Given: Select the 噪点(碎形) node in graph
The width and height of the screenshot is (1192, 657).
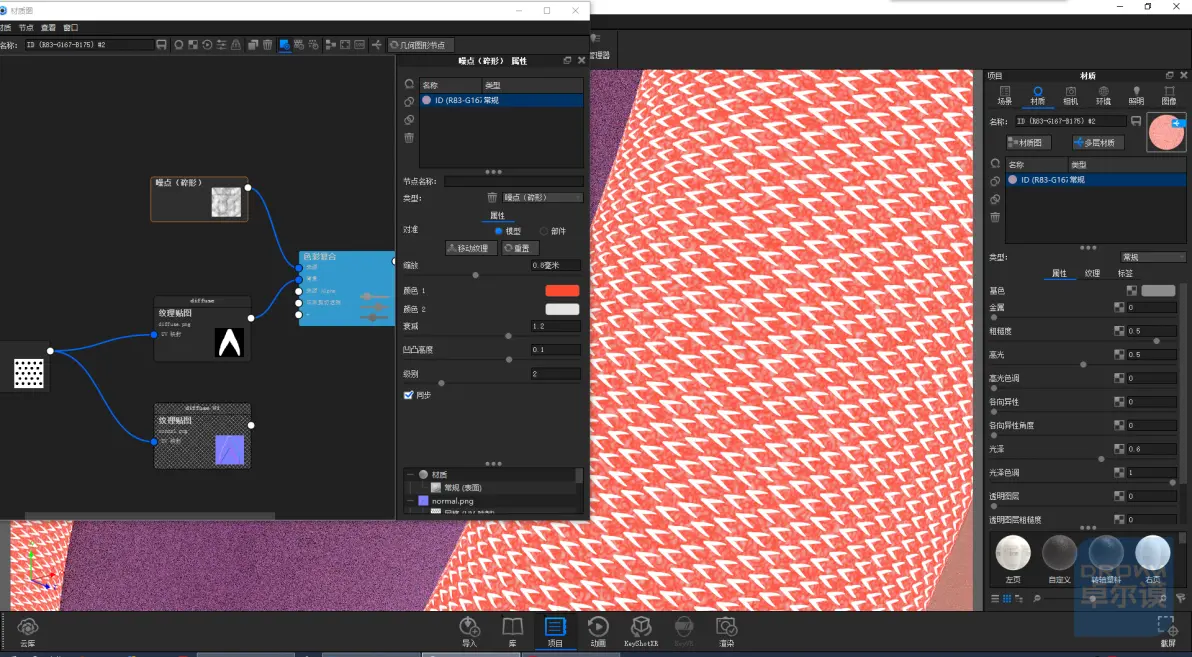Looking at the screenshot, I should pos(199,199).
